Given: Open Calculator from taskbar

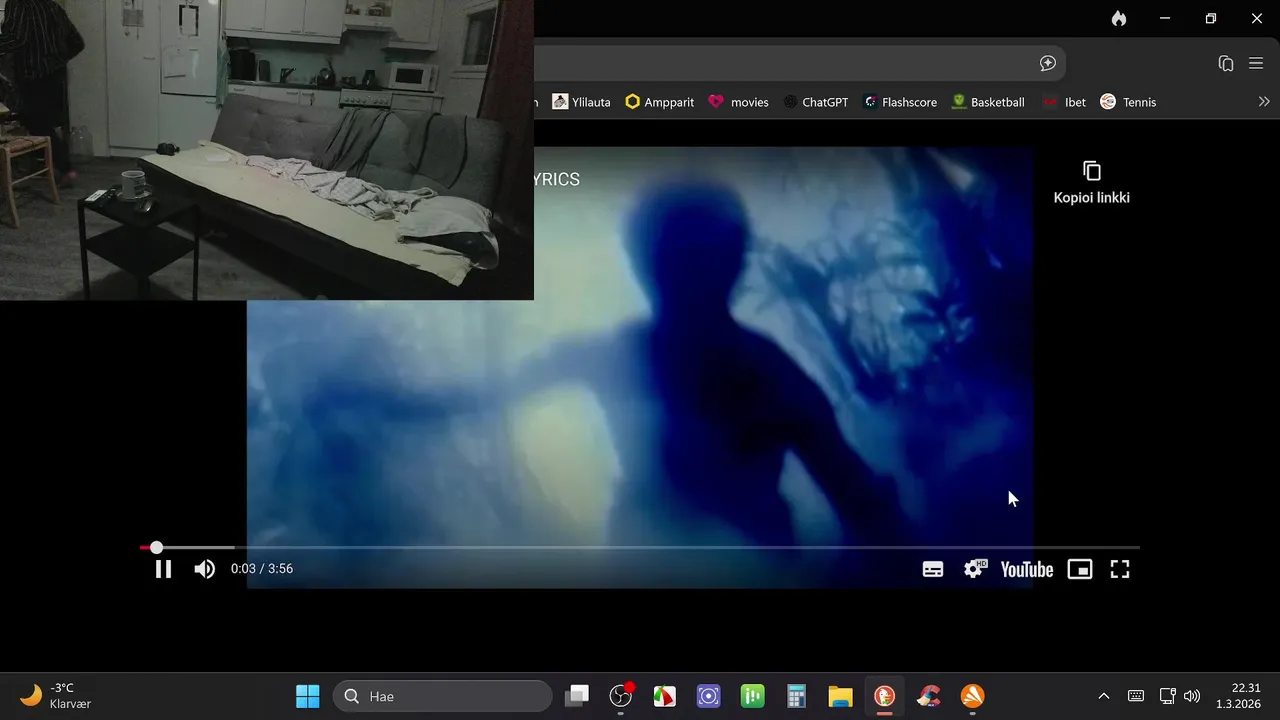Looking at the screenshot, I should click(x=797, y=696).
